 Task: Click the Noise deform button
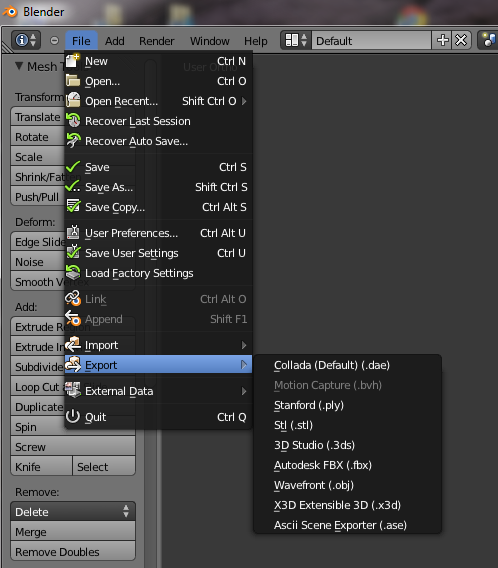click(x=38, y=262)
